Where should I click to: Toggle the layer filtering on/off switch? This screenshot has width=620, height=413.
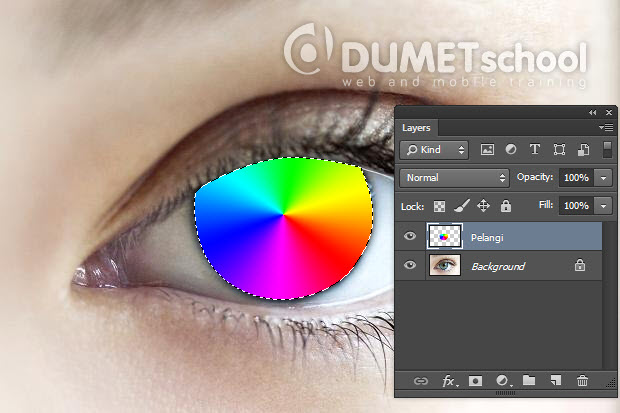click(607, 150)
